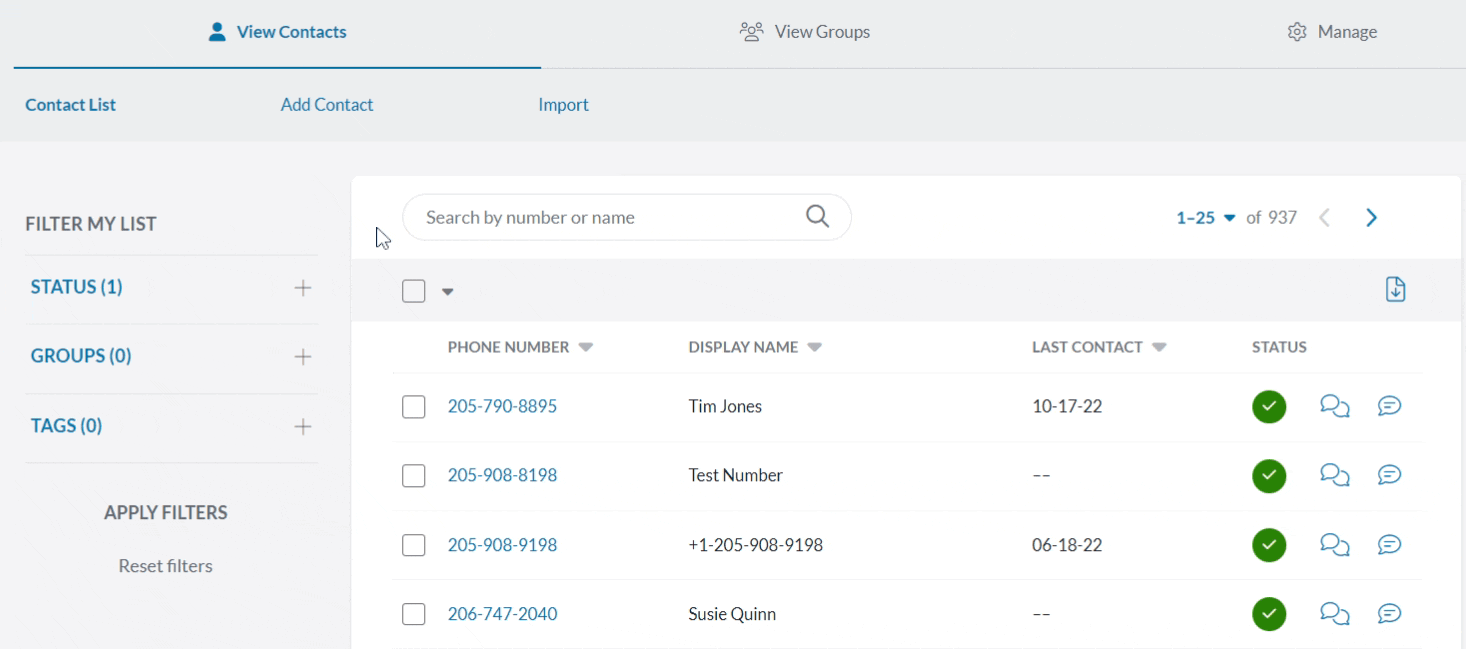Tick the checkbox next to Susie Quinn
The height and width of the screenshot is (649, 1466).
[413, 614]
